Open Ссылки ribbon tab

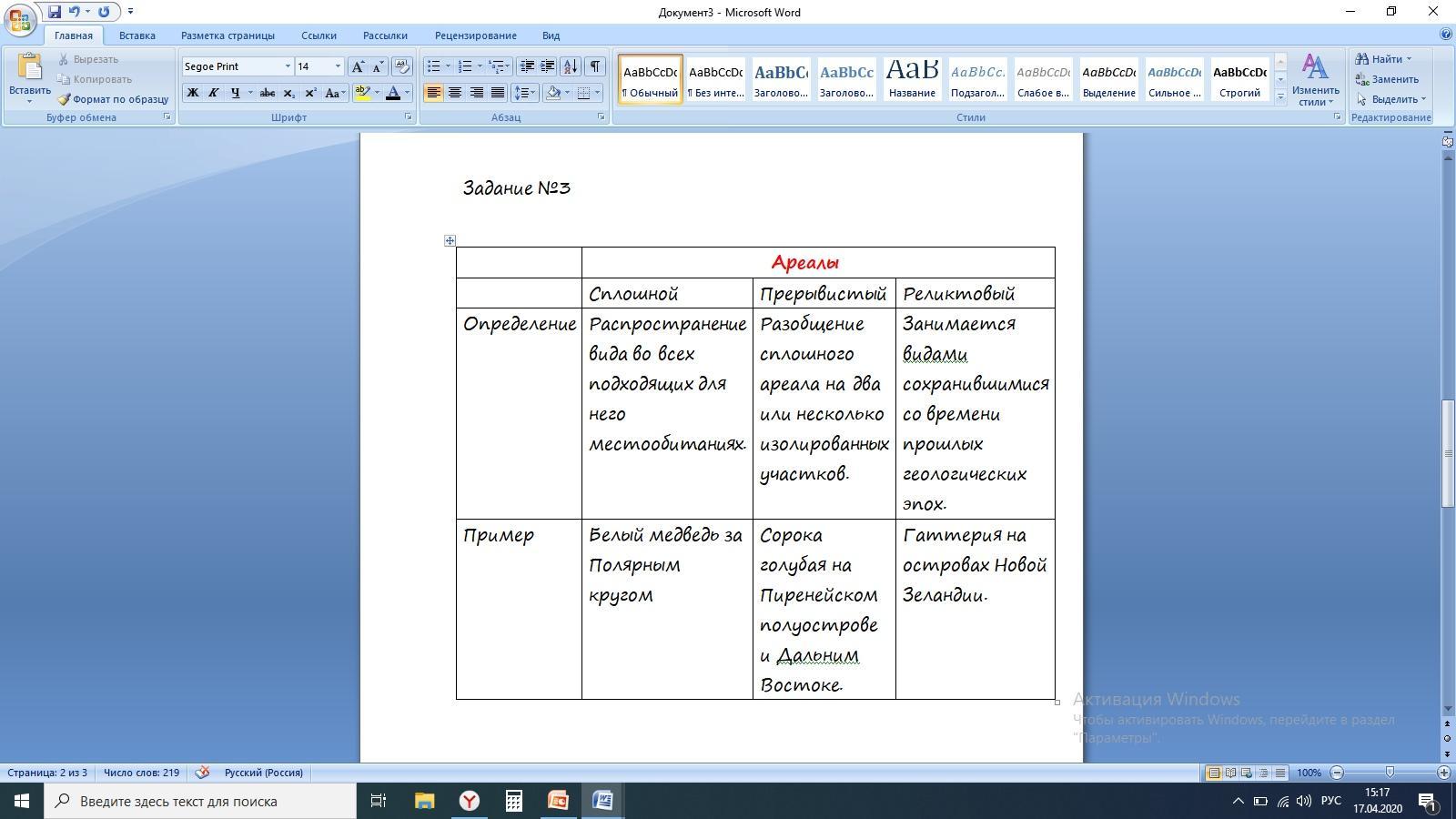pyautogui.click(x=318, y=35)
